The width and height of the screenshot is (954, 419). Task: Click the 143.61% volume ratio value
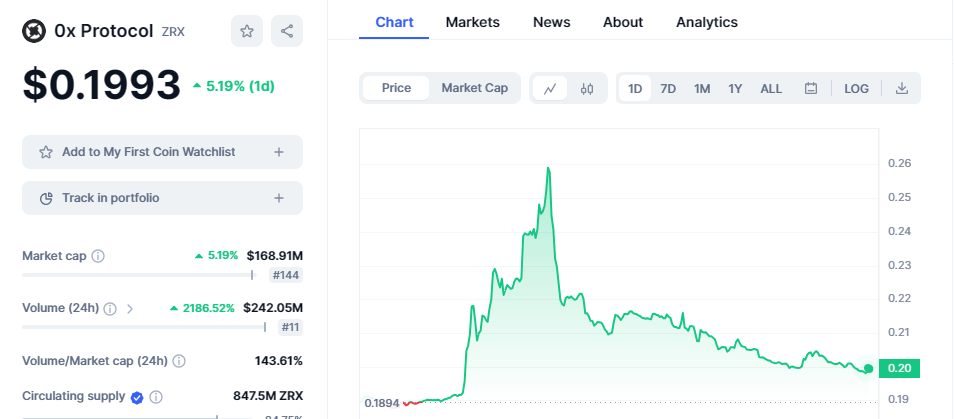(279, 361)
